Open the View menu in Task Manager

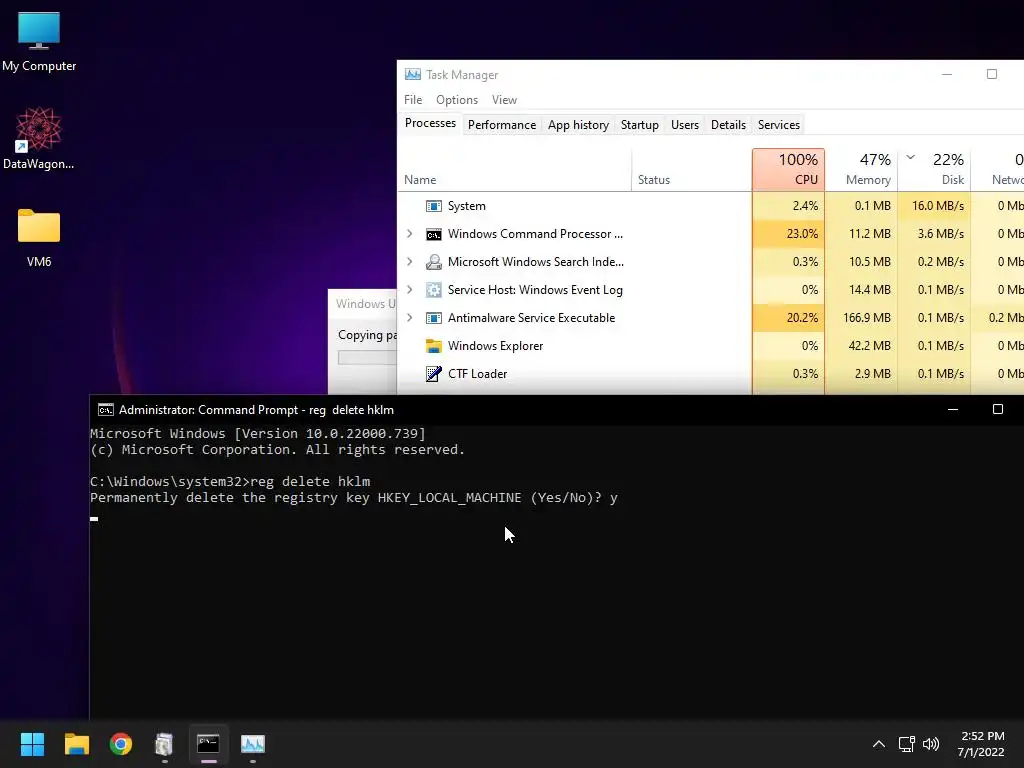click(504, 100)
